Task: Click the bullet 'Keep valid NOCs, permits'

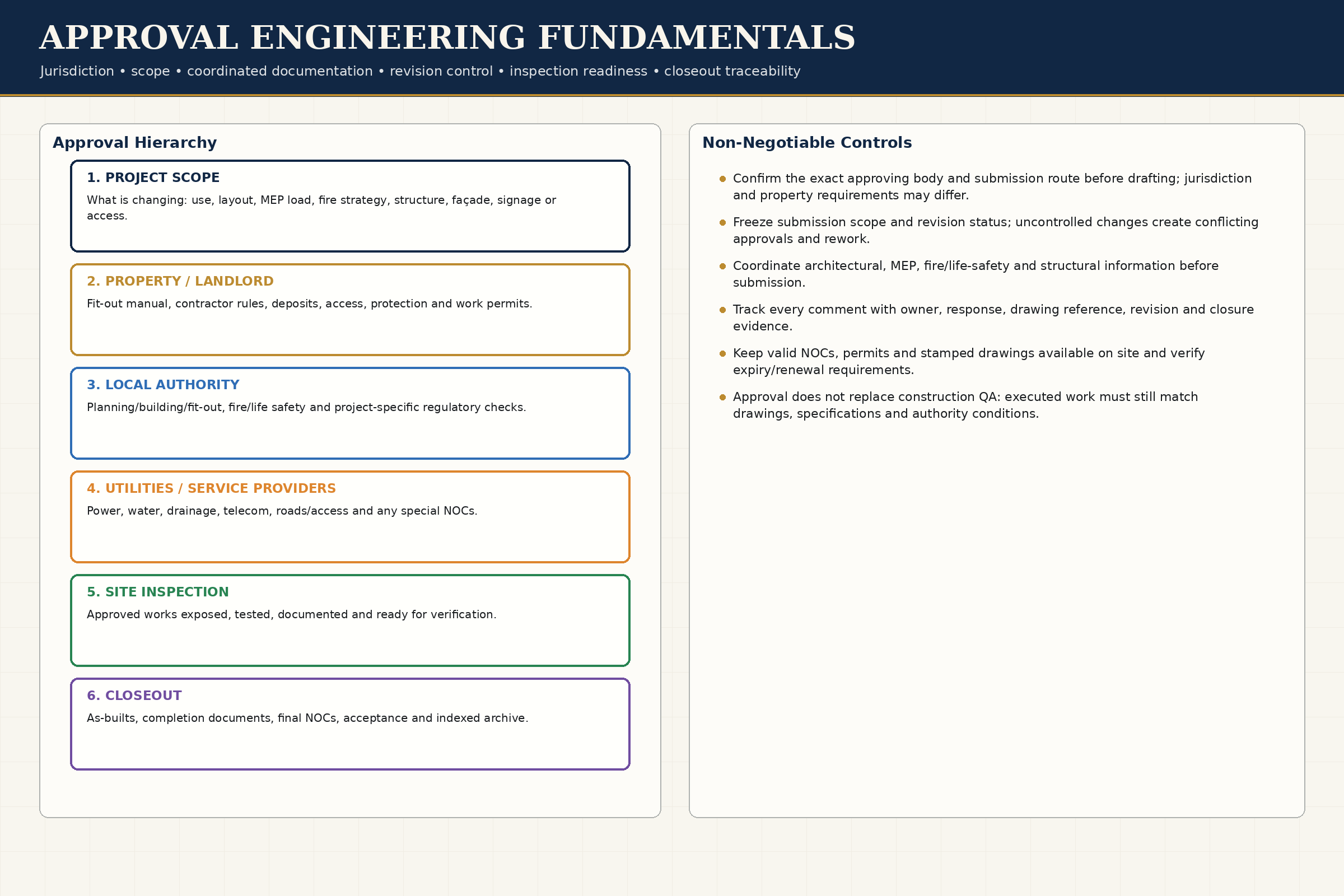Action: pos(969,362)
